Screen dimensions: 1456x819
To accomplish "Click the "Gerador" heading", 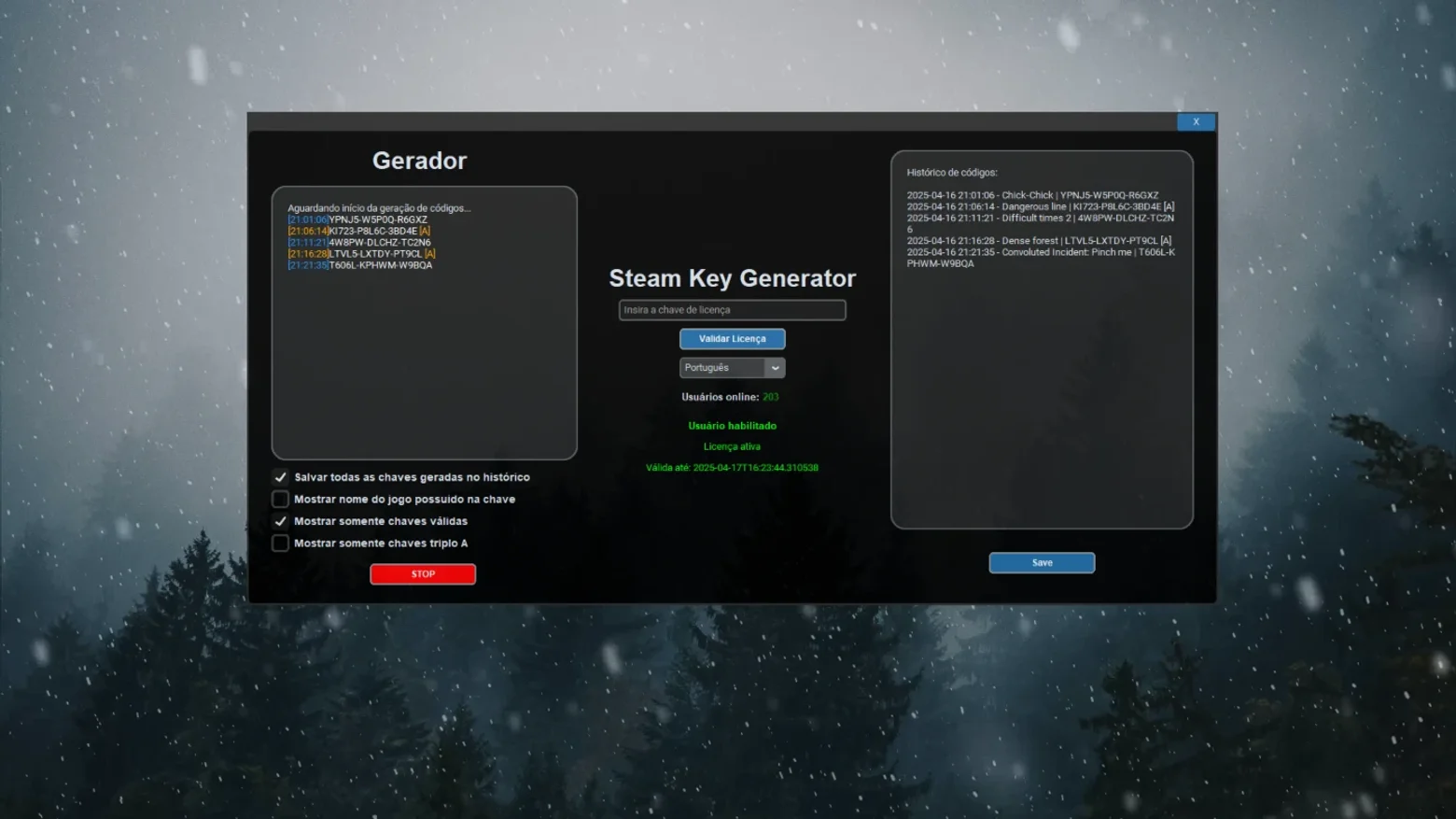I will coord(419,161).
